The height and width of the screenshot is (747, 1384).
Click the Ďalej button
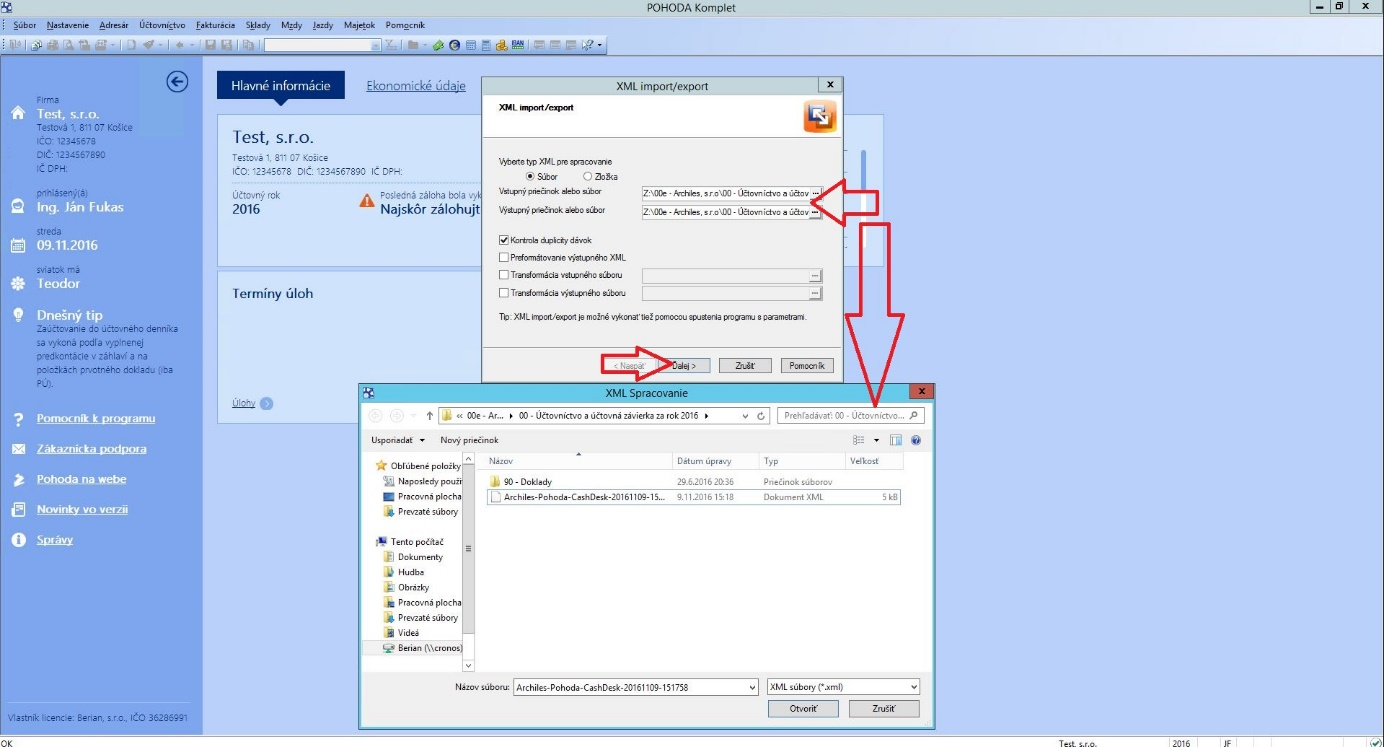point(684,366)
